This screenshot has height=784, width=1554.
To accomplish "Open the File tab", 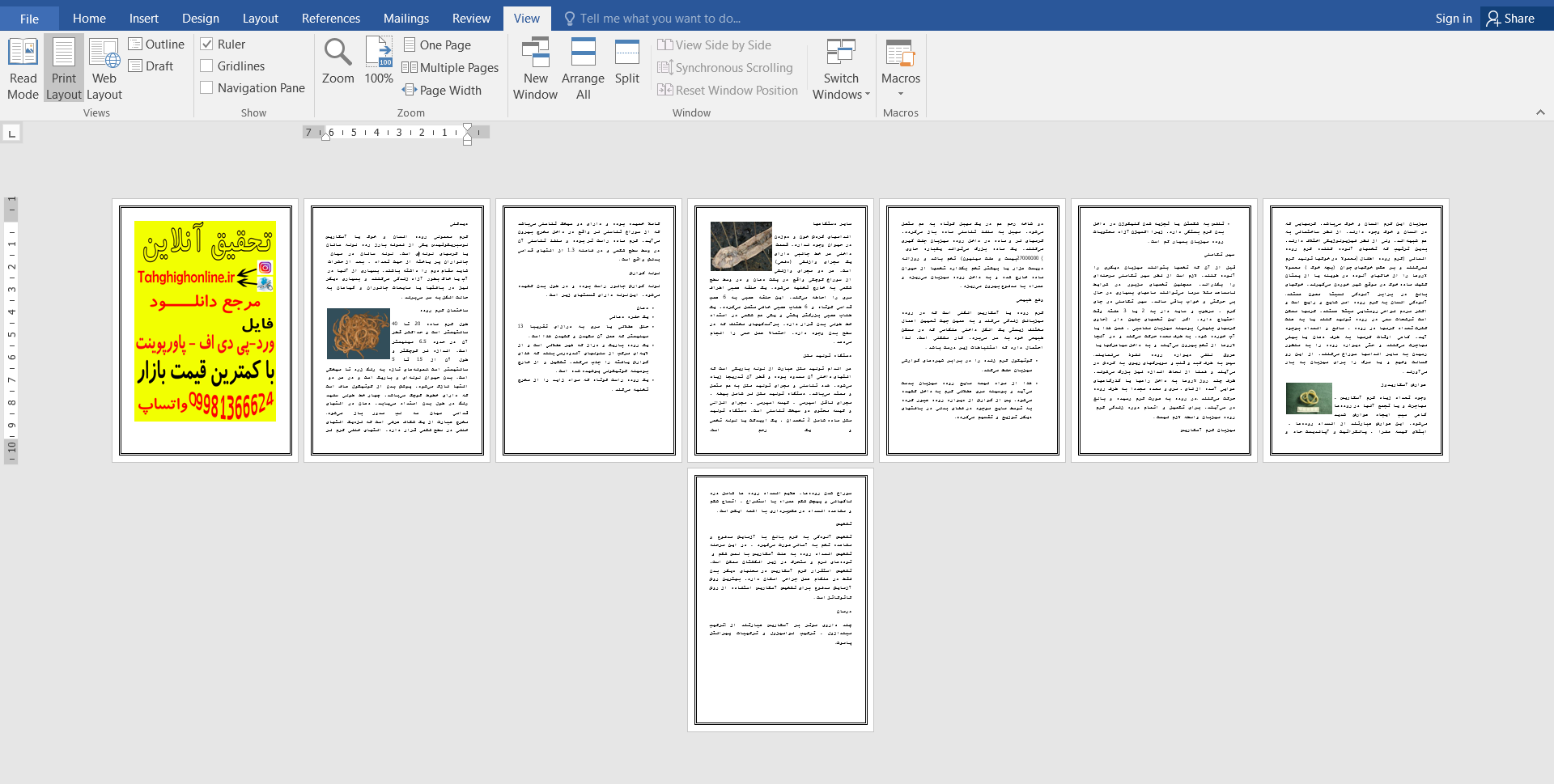I will coord(29,19).
